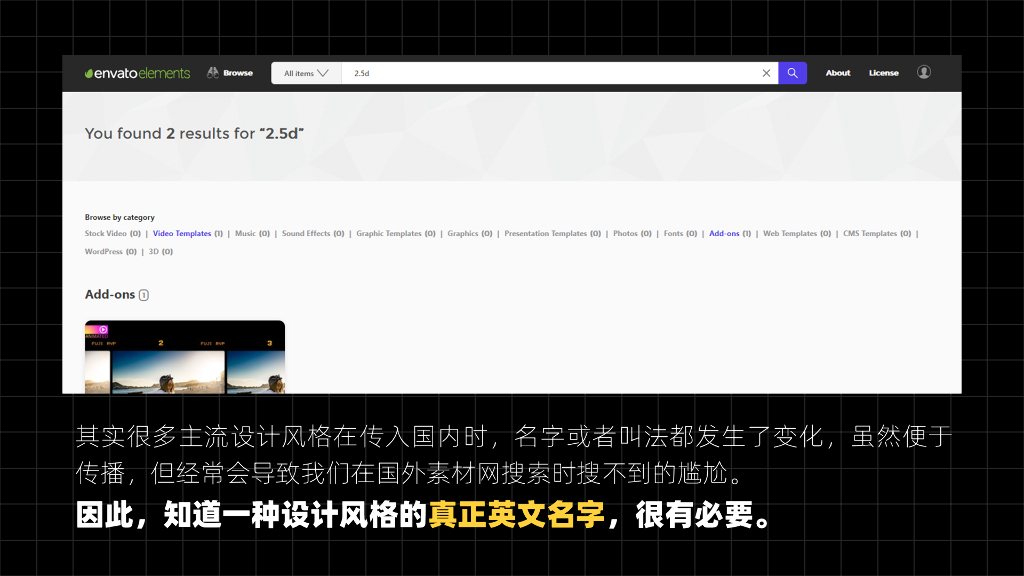The width and height of the screenshot is (1024, 576).
Task: Open the License page
Action: click(884, 73)
